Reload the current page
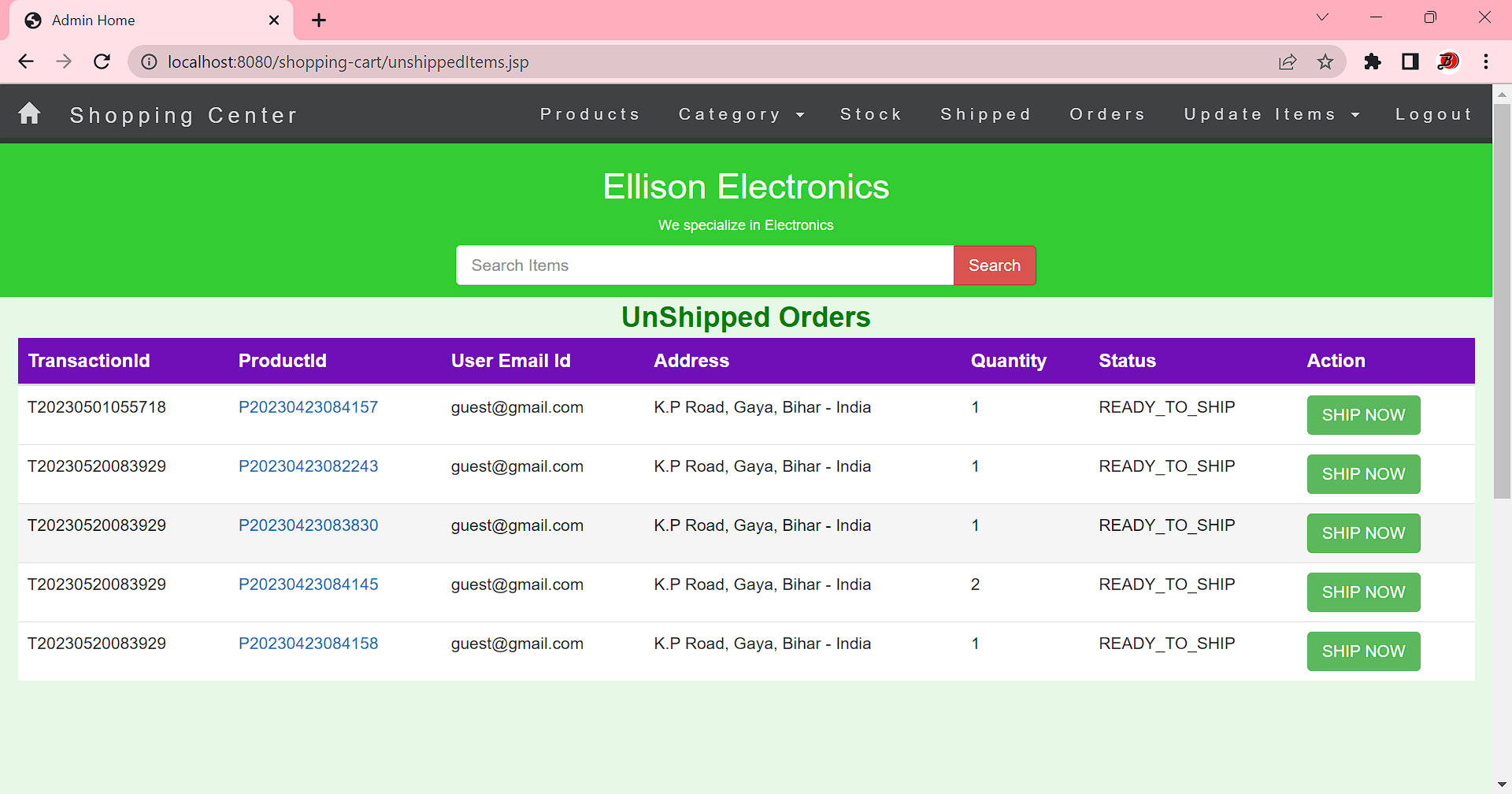This screenshot has height=794, width=1512. point(102,61)
